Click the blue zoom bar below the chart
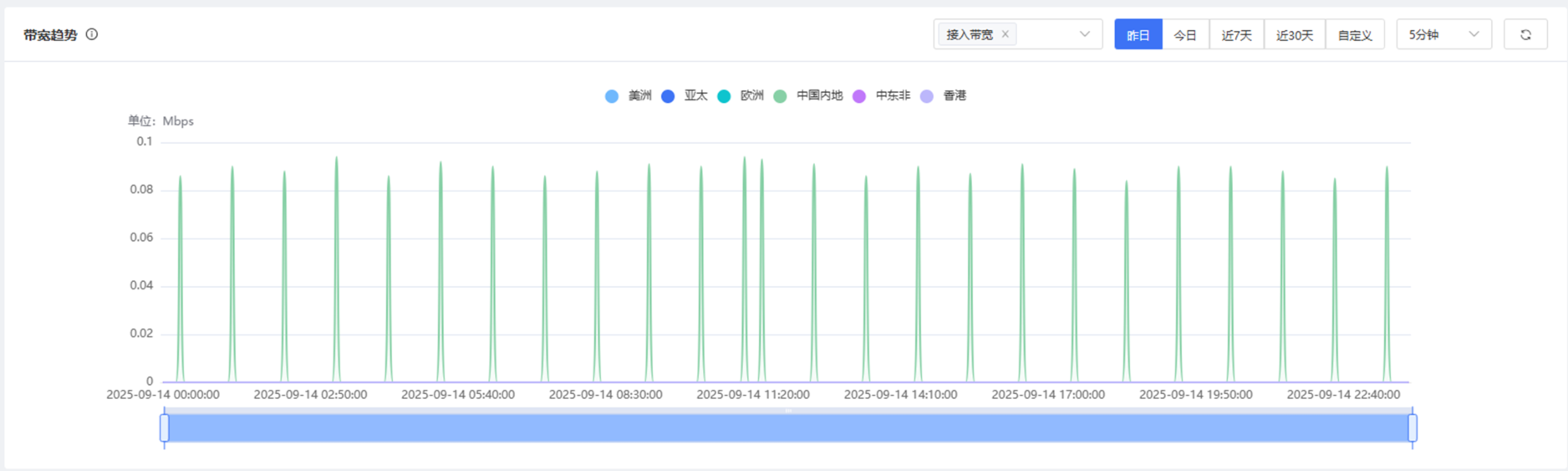Viewport: 1568px width, 471px height. (788, 428)
